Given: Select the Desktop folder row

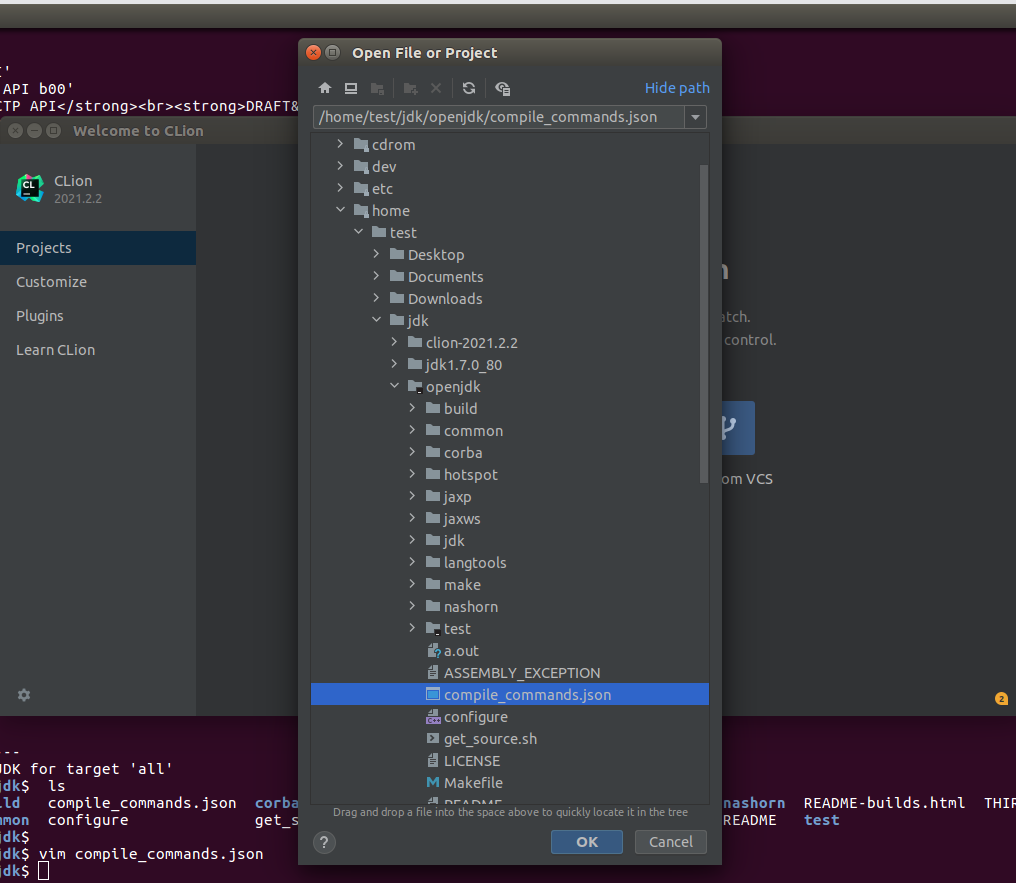Looking at the screenshot, I should tap(510, 254).
